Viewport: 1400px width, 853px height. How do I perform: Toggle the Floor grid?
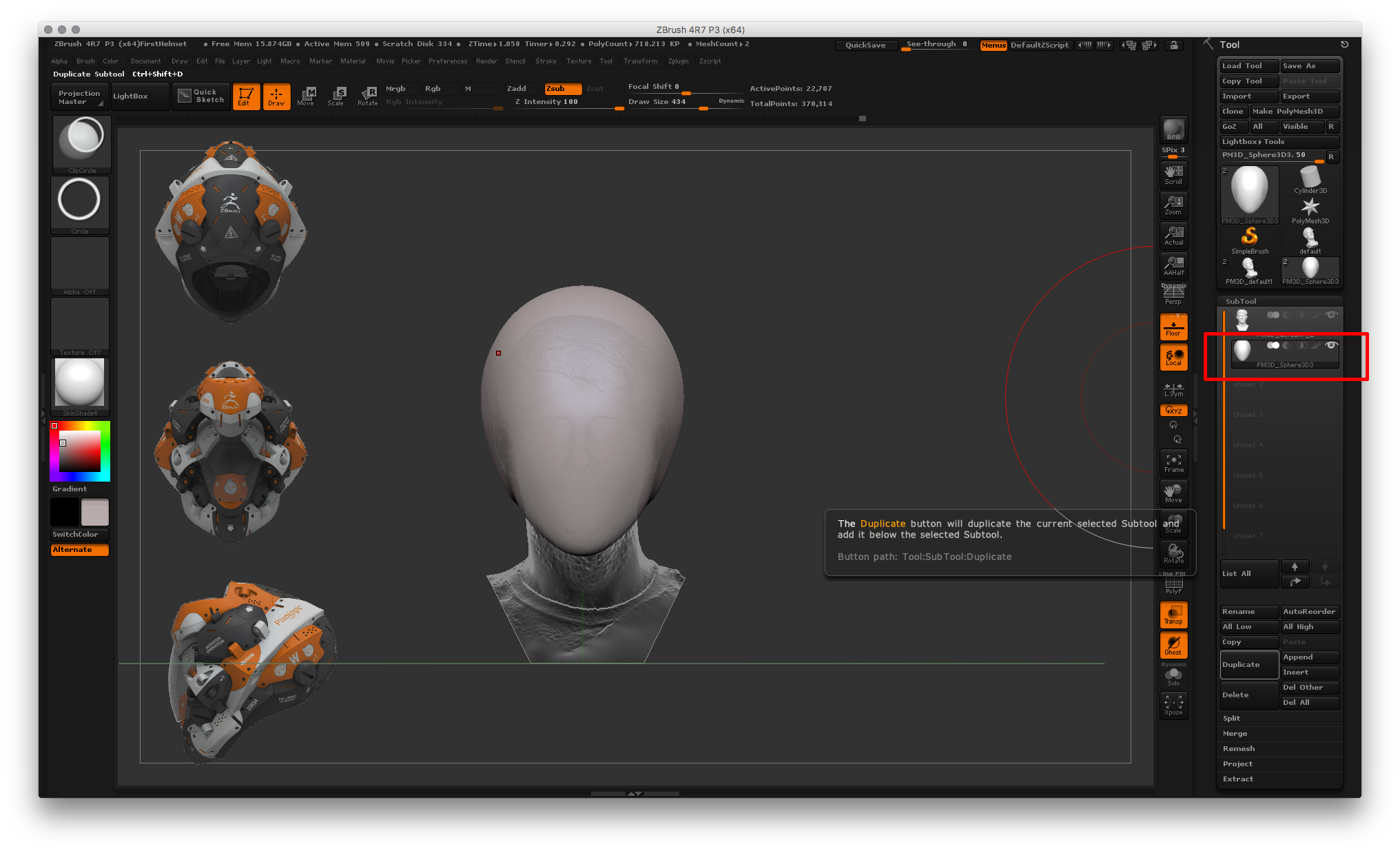pyautogui.click(x=1173, y=326)
